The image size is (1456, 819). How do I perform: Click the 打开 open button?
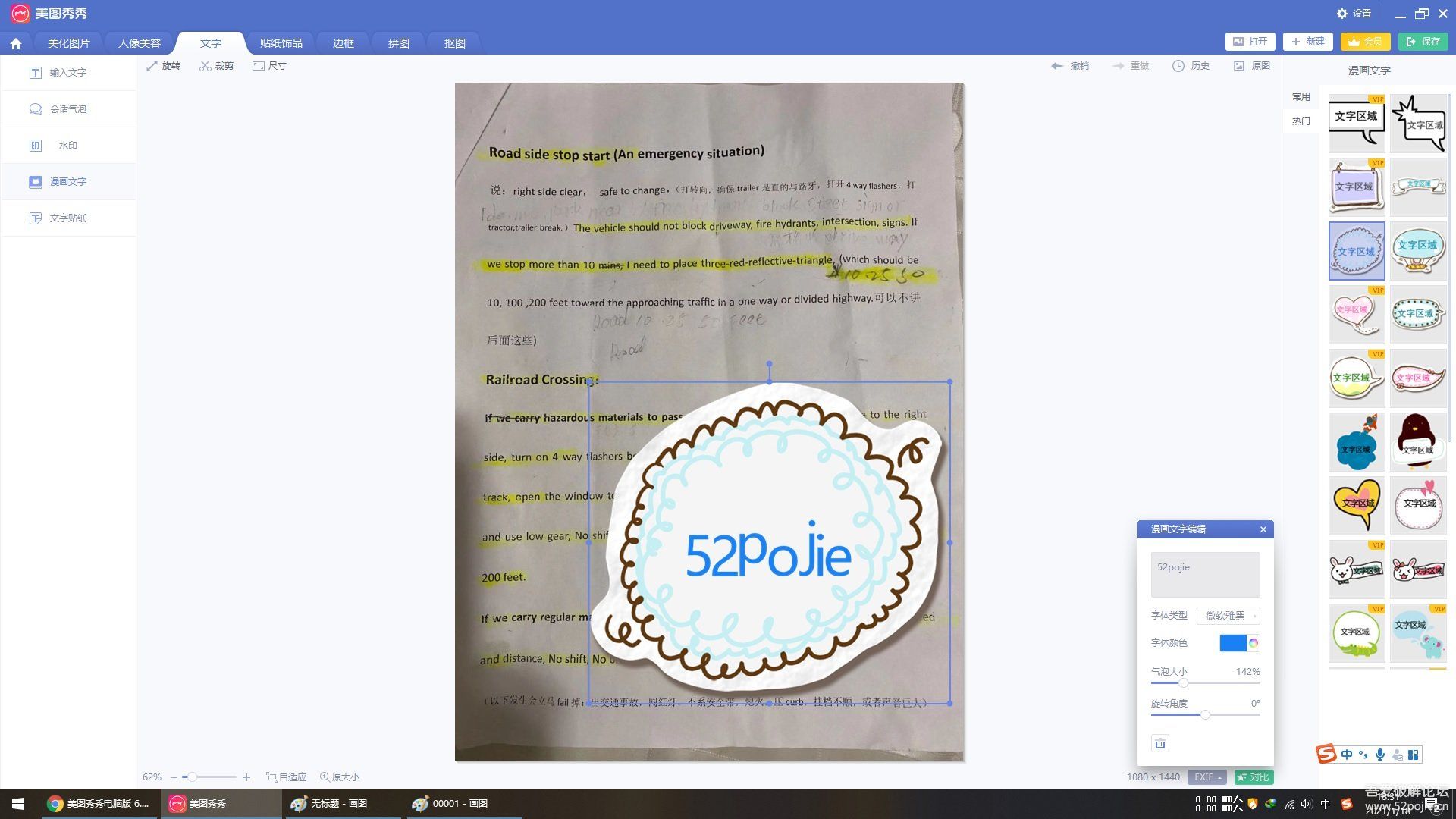coord(1250,42)
